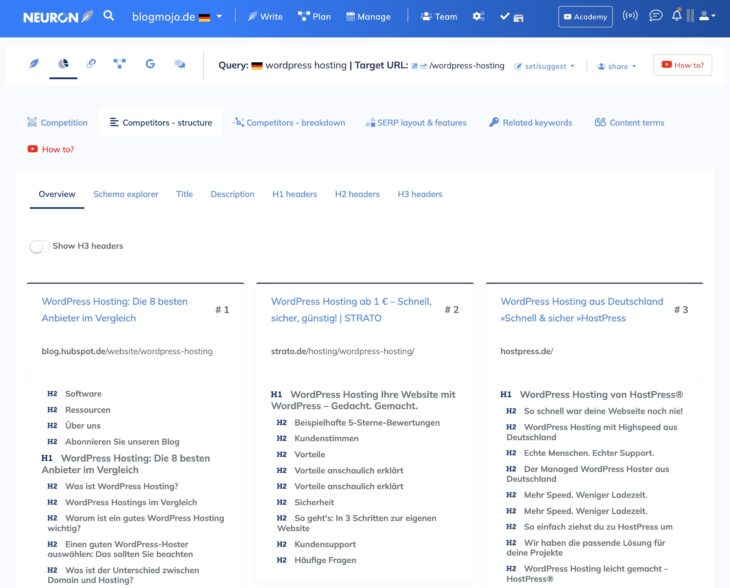Click the settings gears icon

point(478,17)
